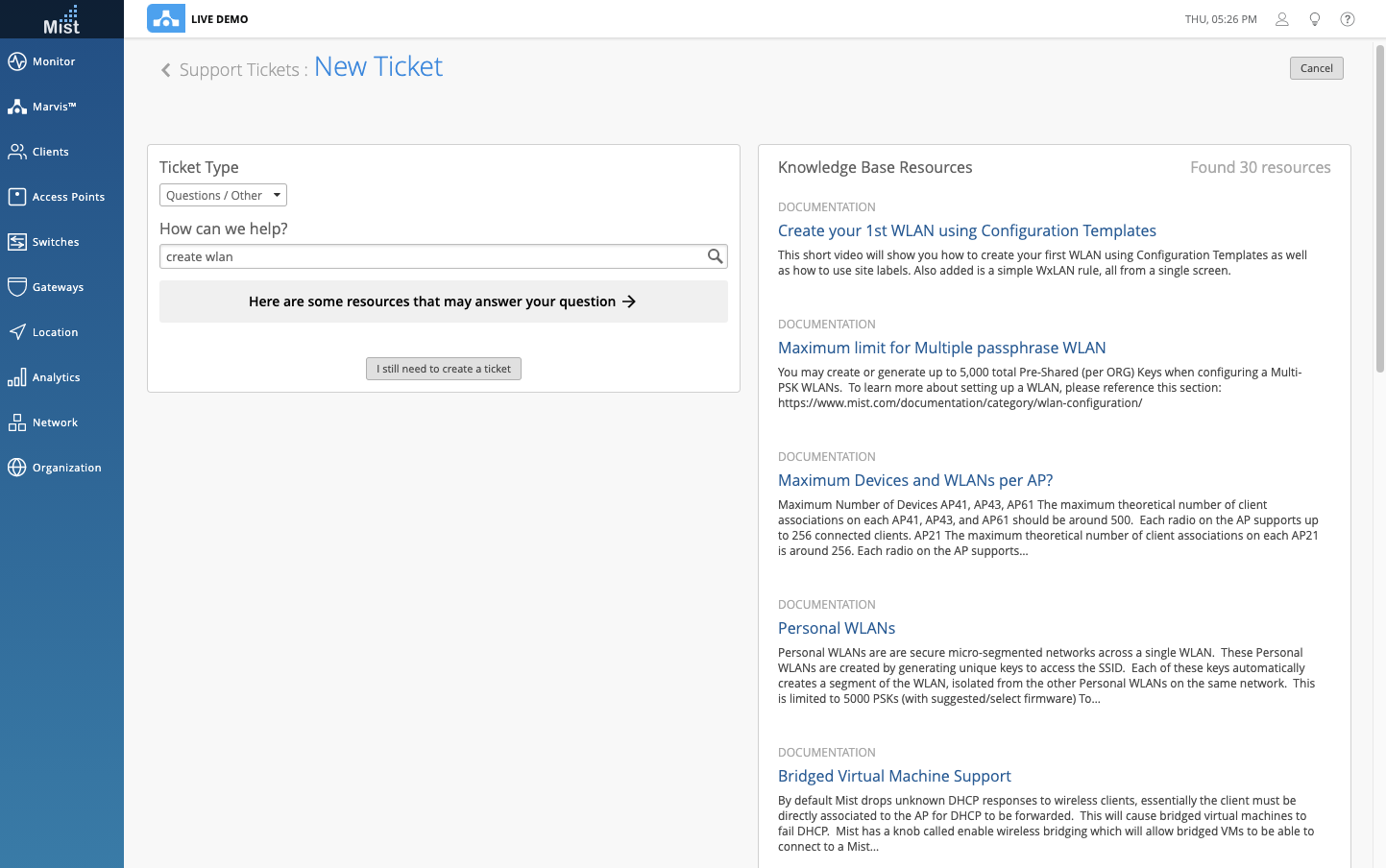1386x868 pixels.
Task: Open the Personal WLANs article link
Action: [836, 628]
